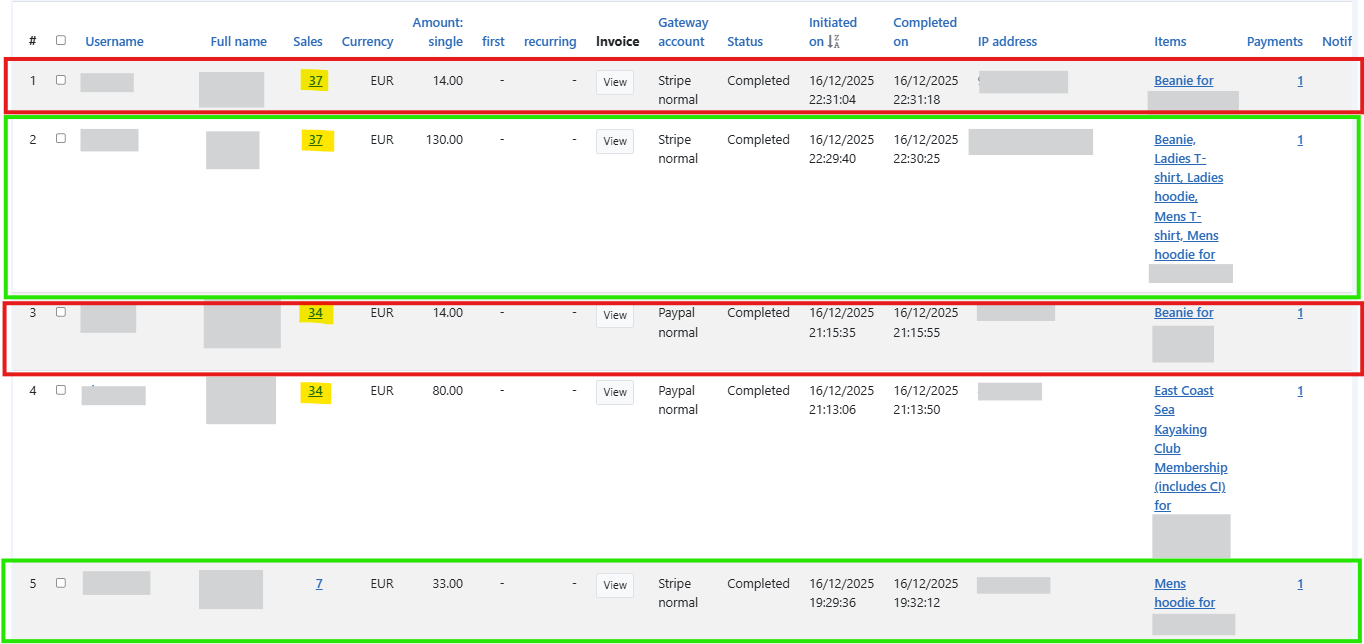
Task: Click View invoice for the 130.00 payment
Action: pyautogui.click(x=615, y=141)
